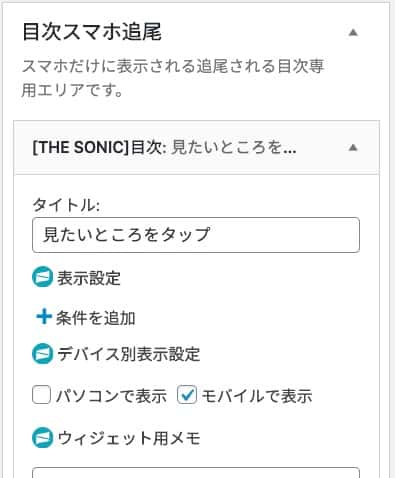Click the teal icon beside ウィジェット用メモ
This screenshot has width=395, height=478.
pyautogui.click(x=42, y=437)
